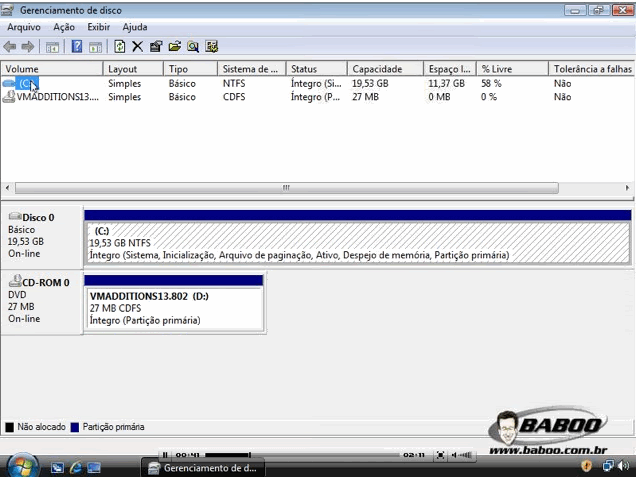This screenshot has height=477, width=636.
Task: Click the magnifying glass explore toolbar icon
Action: [193, 47]
